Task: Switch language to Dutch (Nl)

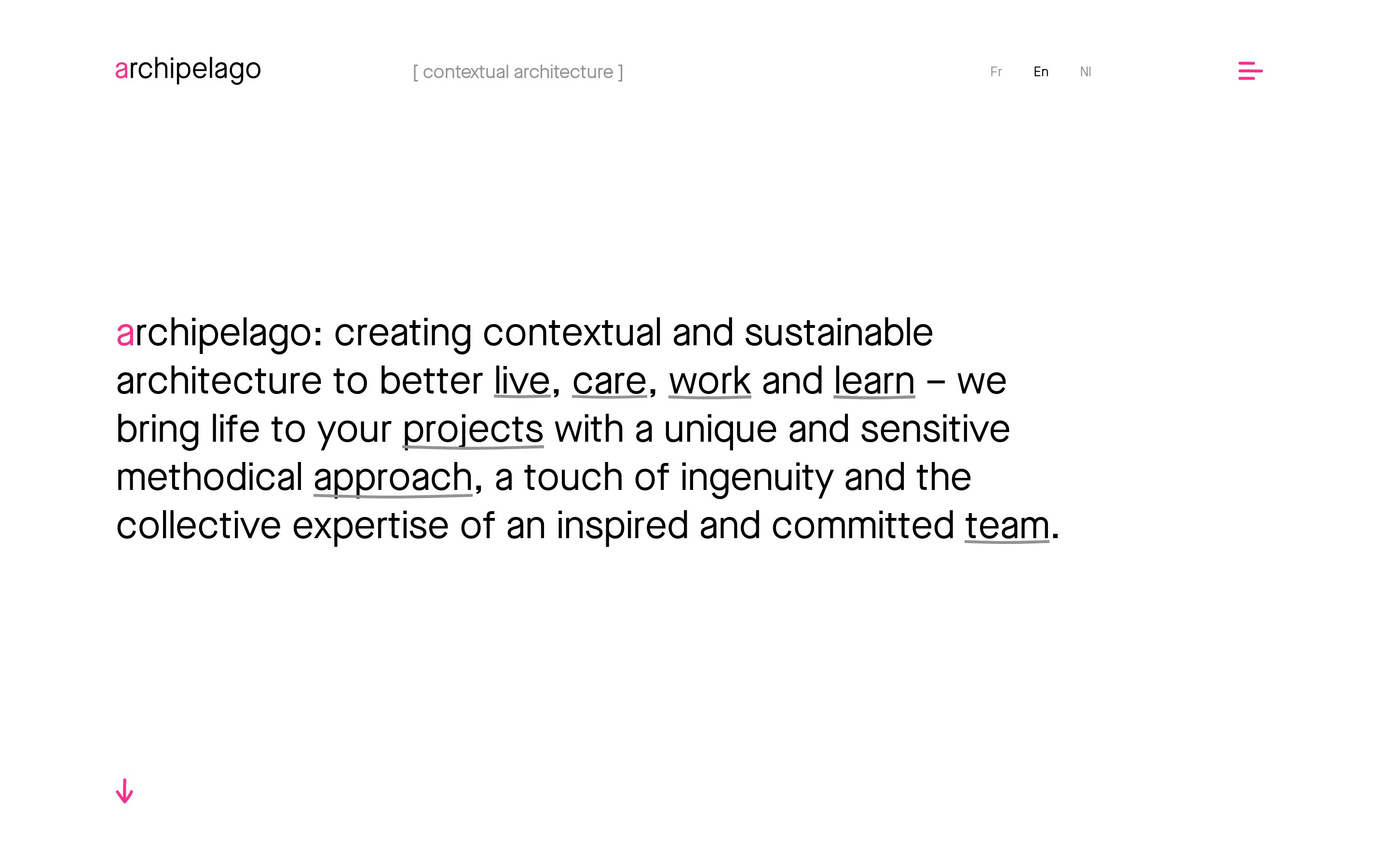Action: 1085,72
